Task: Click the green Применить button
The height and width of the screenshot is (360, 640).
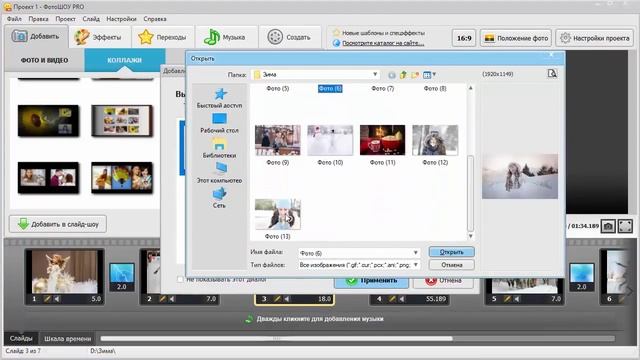Action: coord(371,281)
